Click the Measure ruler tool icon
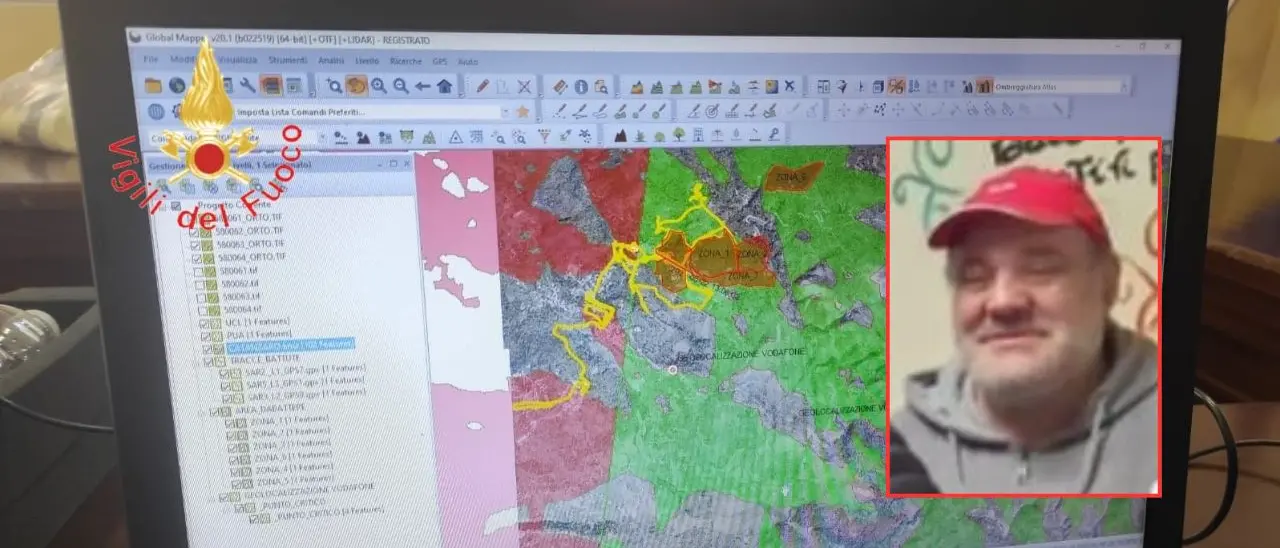This screenshot has width=1280, height=548. click(560, 87)
